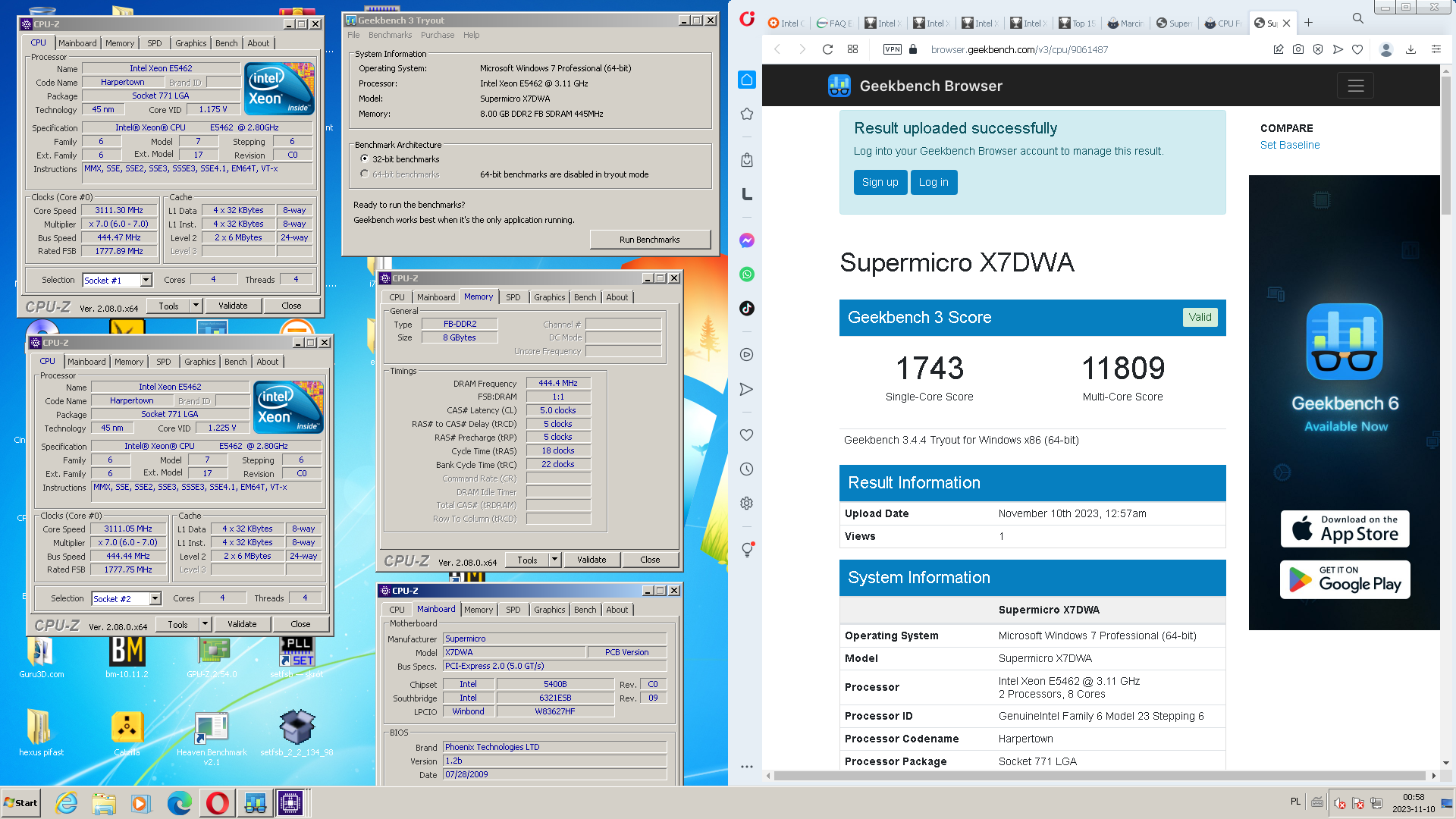Open Opera sidebar lightbulb tips icon
Viewport: 1456px width, 819px height.
coord(747,549)
